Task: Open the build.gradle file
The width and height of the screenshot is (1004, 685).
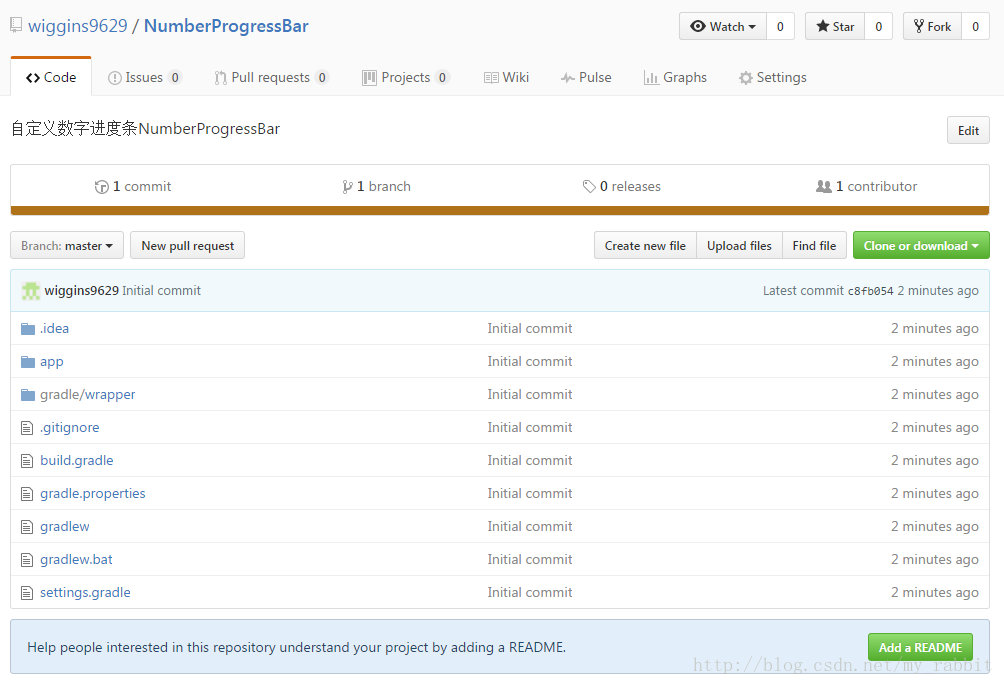Action: tap(77, 461)
